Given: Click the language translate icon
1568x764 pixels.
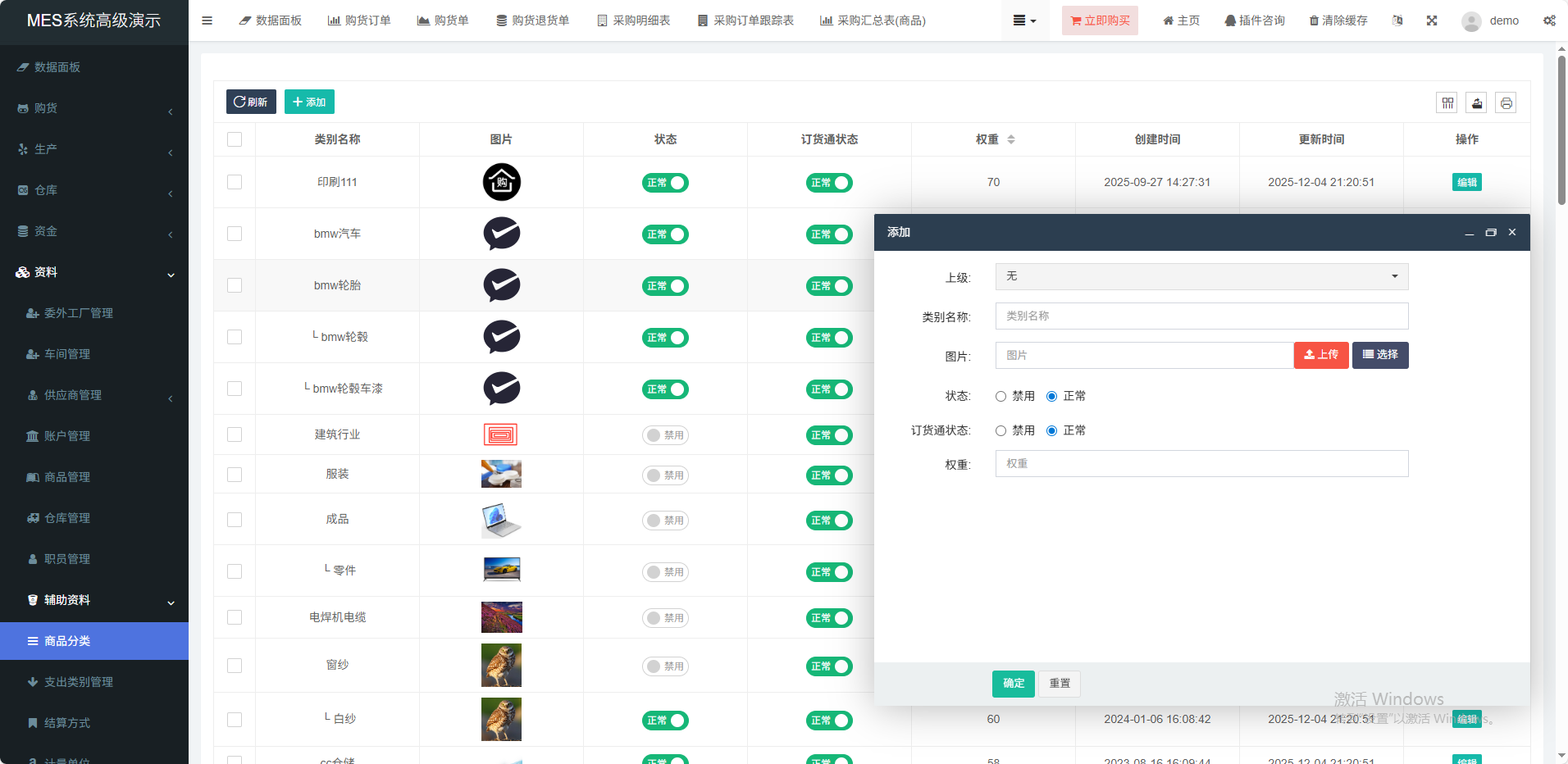Looking at the screenshot, I should tap(1397, 20).
